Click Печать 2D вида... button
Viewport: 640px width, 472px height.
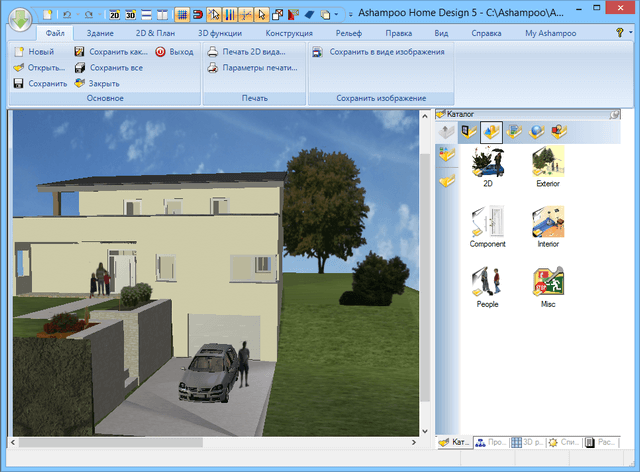tap(246, 51)
